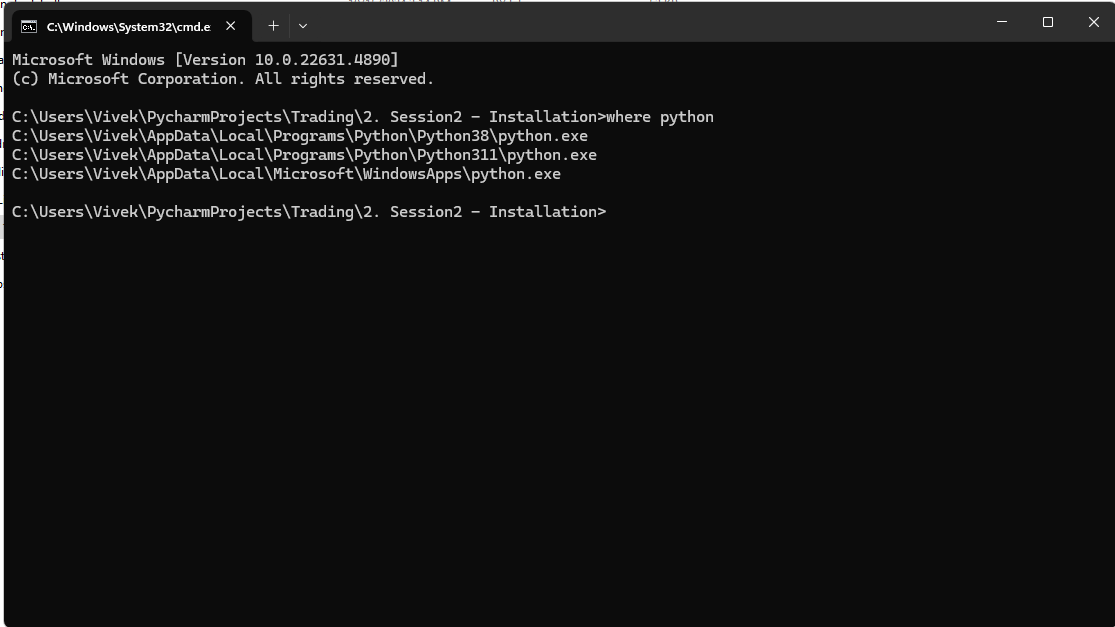
Task: Click the cmd icon in the terminal tab
Action: tap(28, 26)
